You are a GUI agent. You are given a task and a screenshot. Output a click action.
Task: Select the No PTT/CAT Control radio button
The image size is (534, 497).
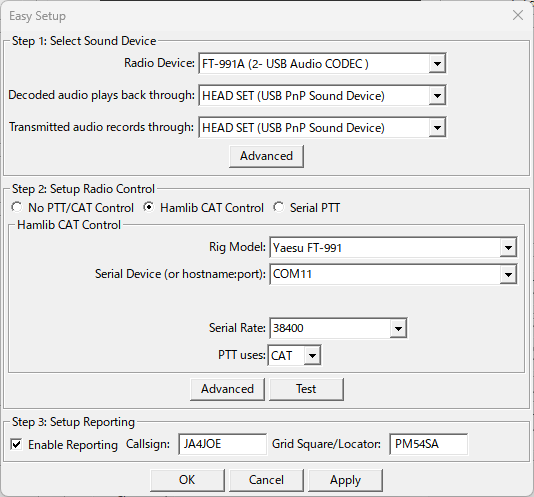[x=16, y=207]
